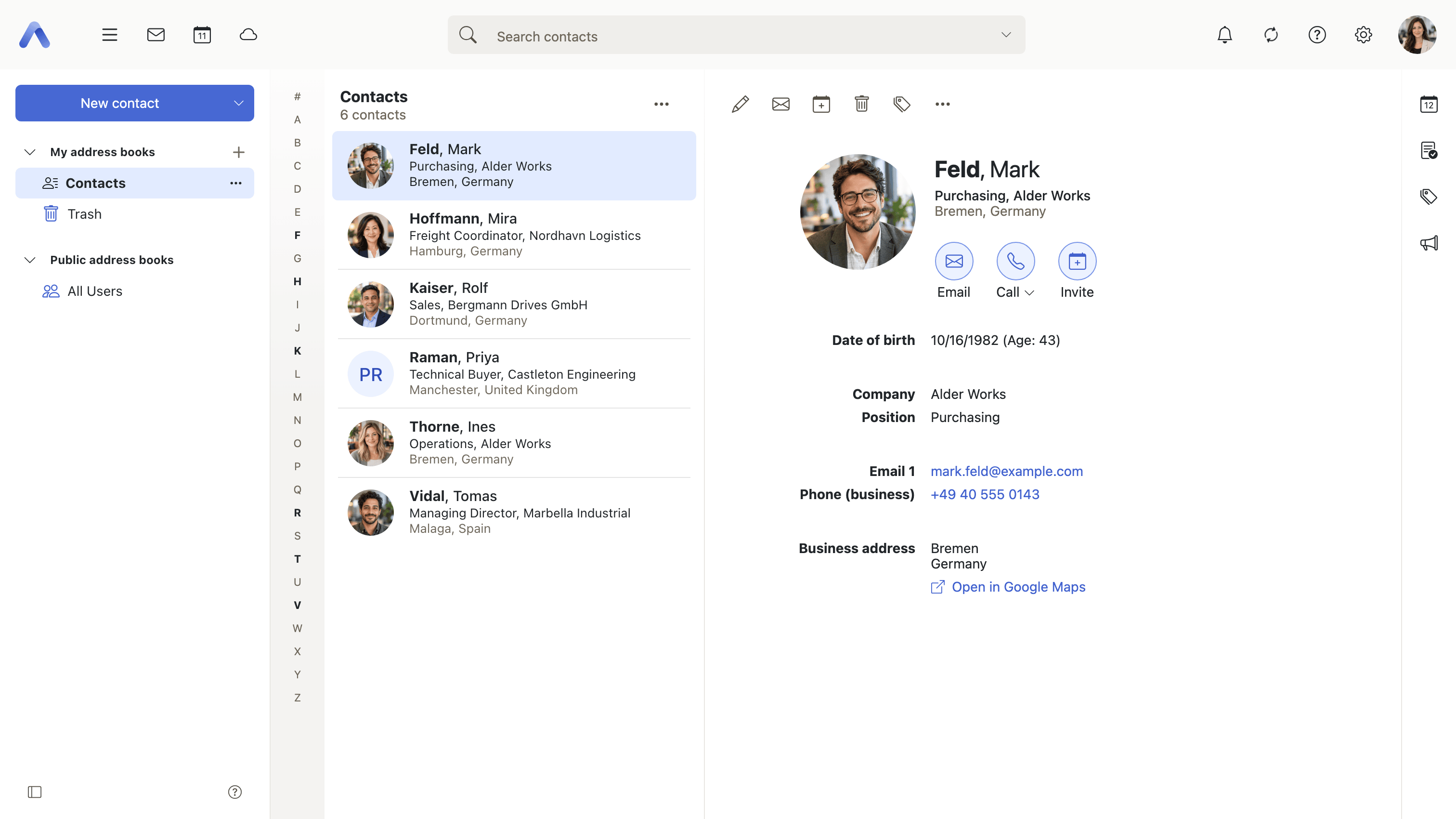The width and height of the screenshot is (1456, 819).
Task: Open the Mail app icon in top bar
Action: click(x=156, y=35)
